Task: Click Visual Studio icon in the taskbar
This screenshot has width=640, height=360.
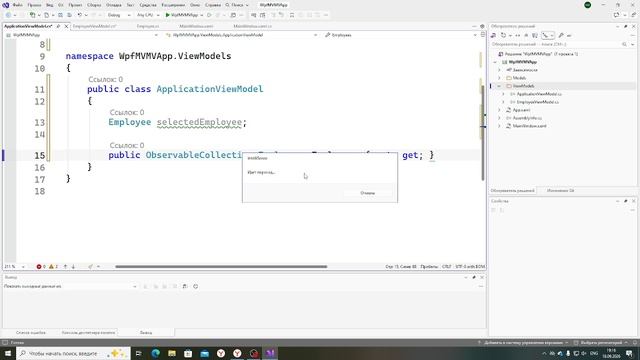Action: tap(270, 353)
